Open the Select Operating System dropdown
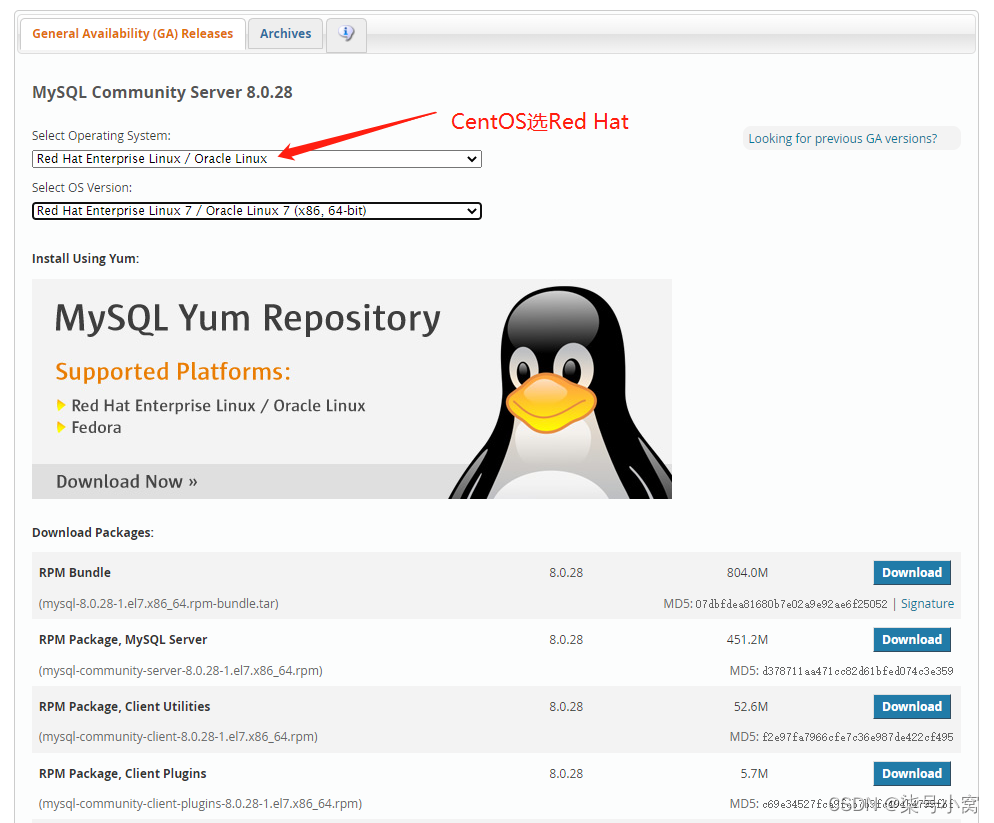The height and width of the screenshot is (823, 994). click(256, 159)
